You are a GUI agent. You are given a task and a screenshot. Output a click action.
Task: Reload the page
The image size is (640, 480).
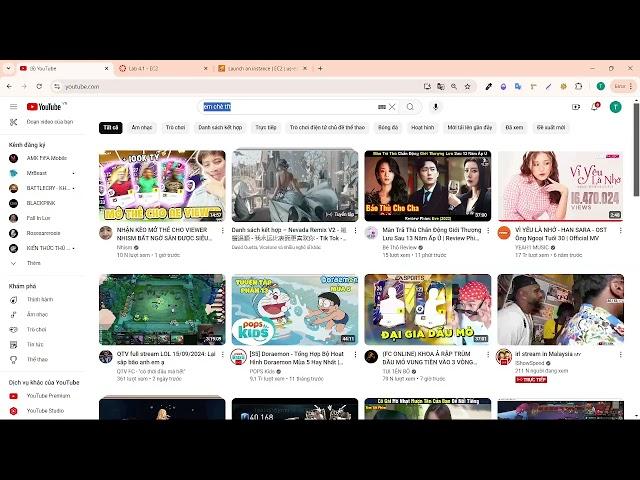click(39, 87)
